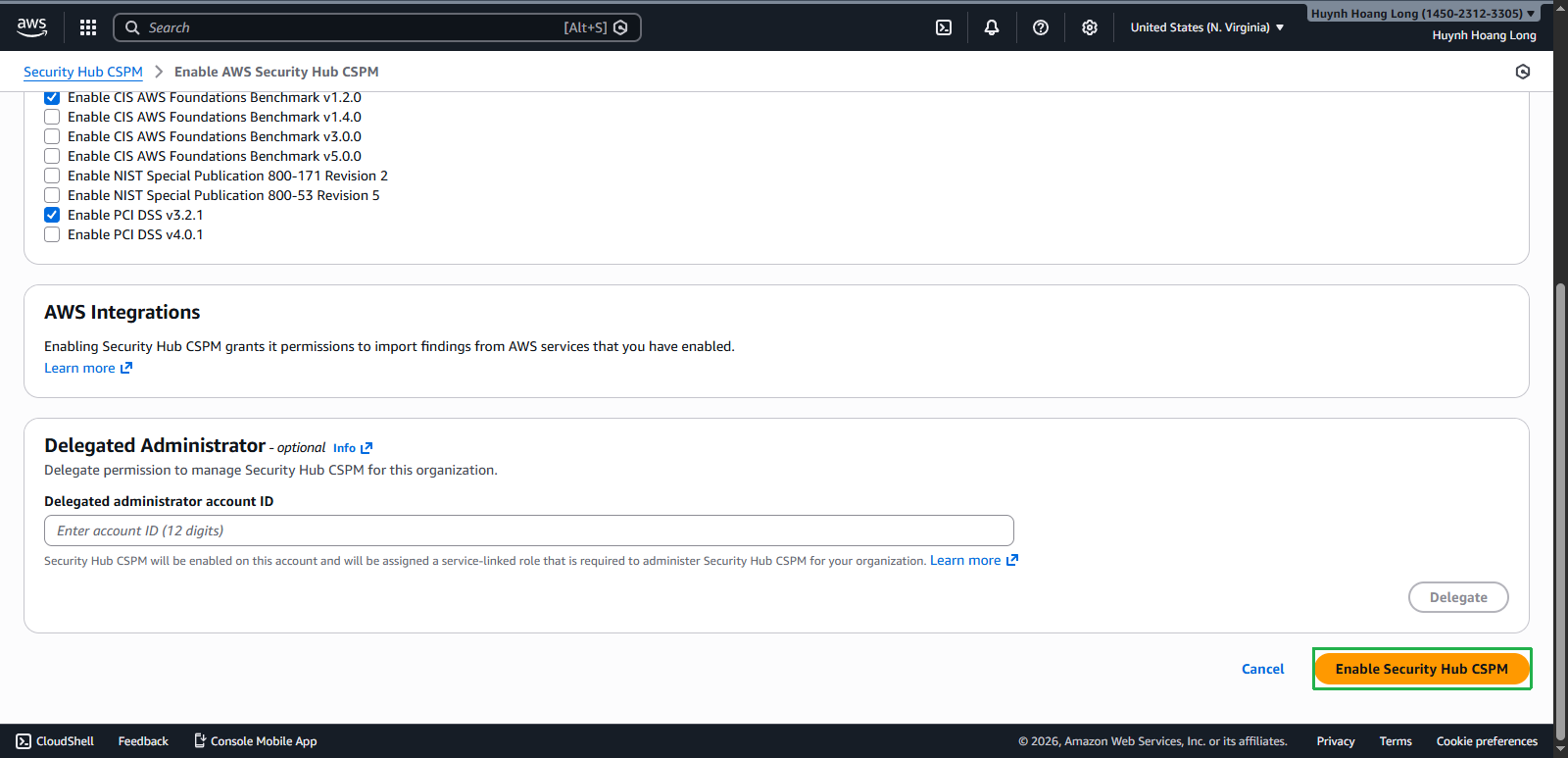Click the Console Mobile App icon in footer
The width and height of the screenshot is (1568, 758).
tap(200, 741)
